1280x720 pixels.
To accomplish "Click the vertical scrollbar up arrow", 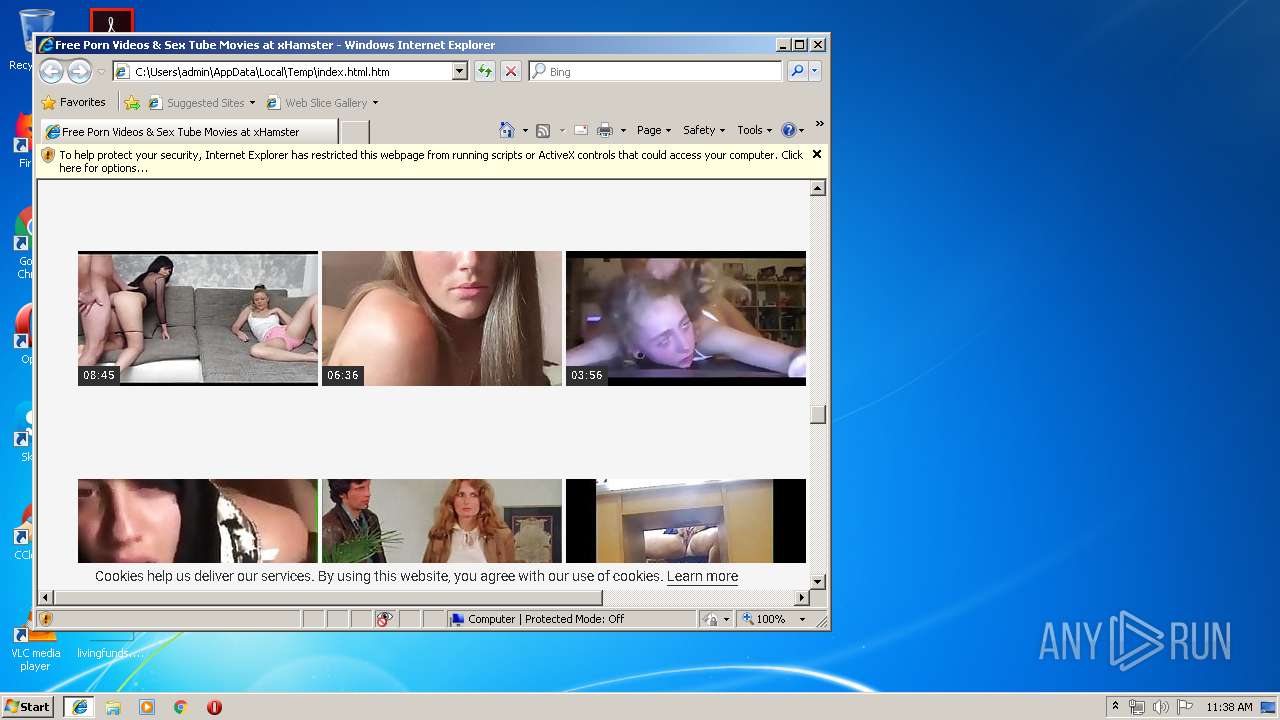I will click(x=818, y=188).
